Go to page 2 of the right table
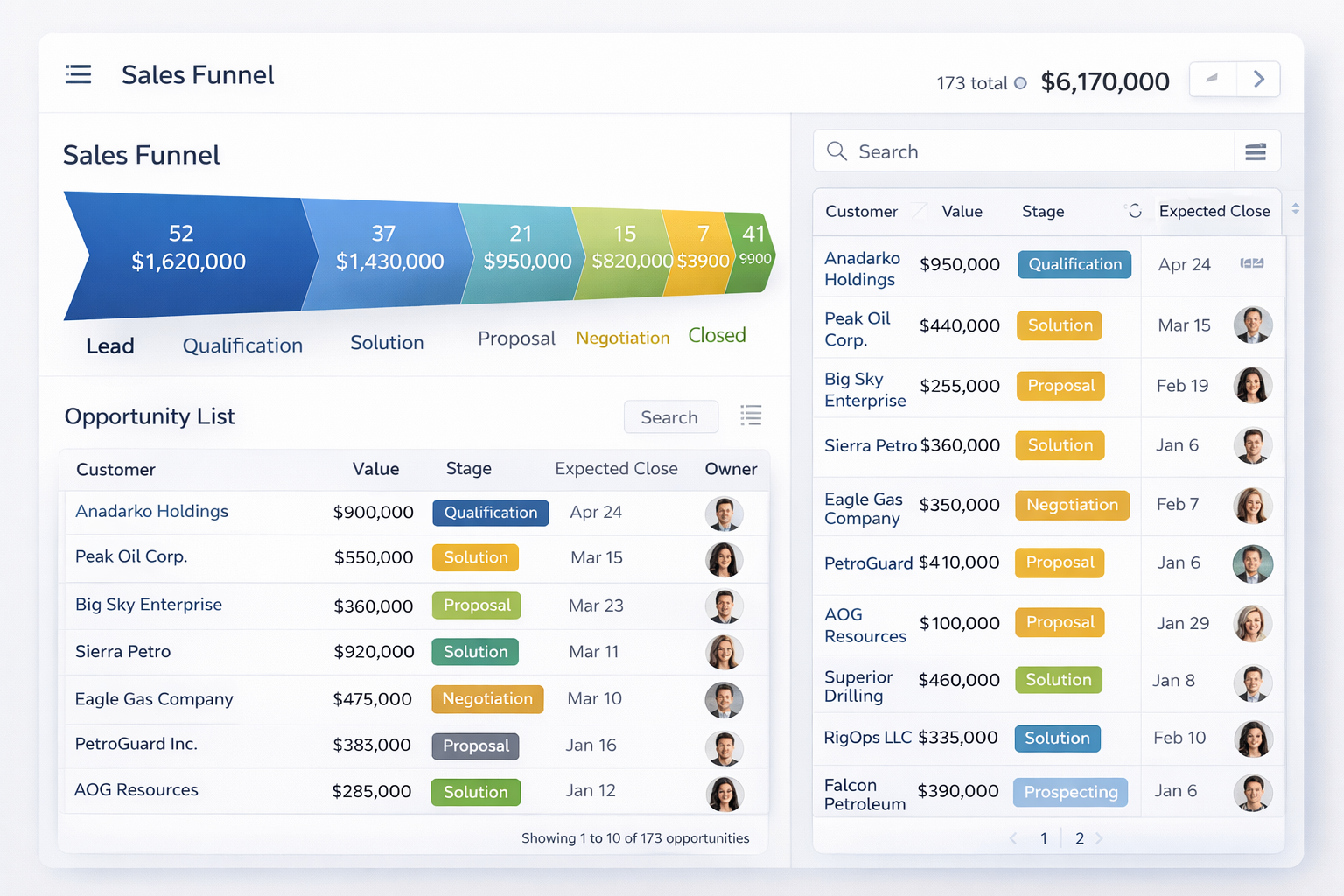This screenshot has height=896, width=1344. (x=1080, y=838)
